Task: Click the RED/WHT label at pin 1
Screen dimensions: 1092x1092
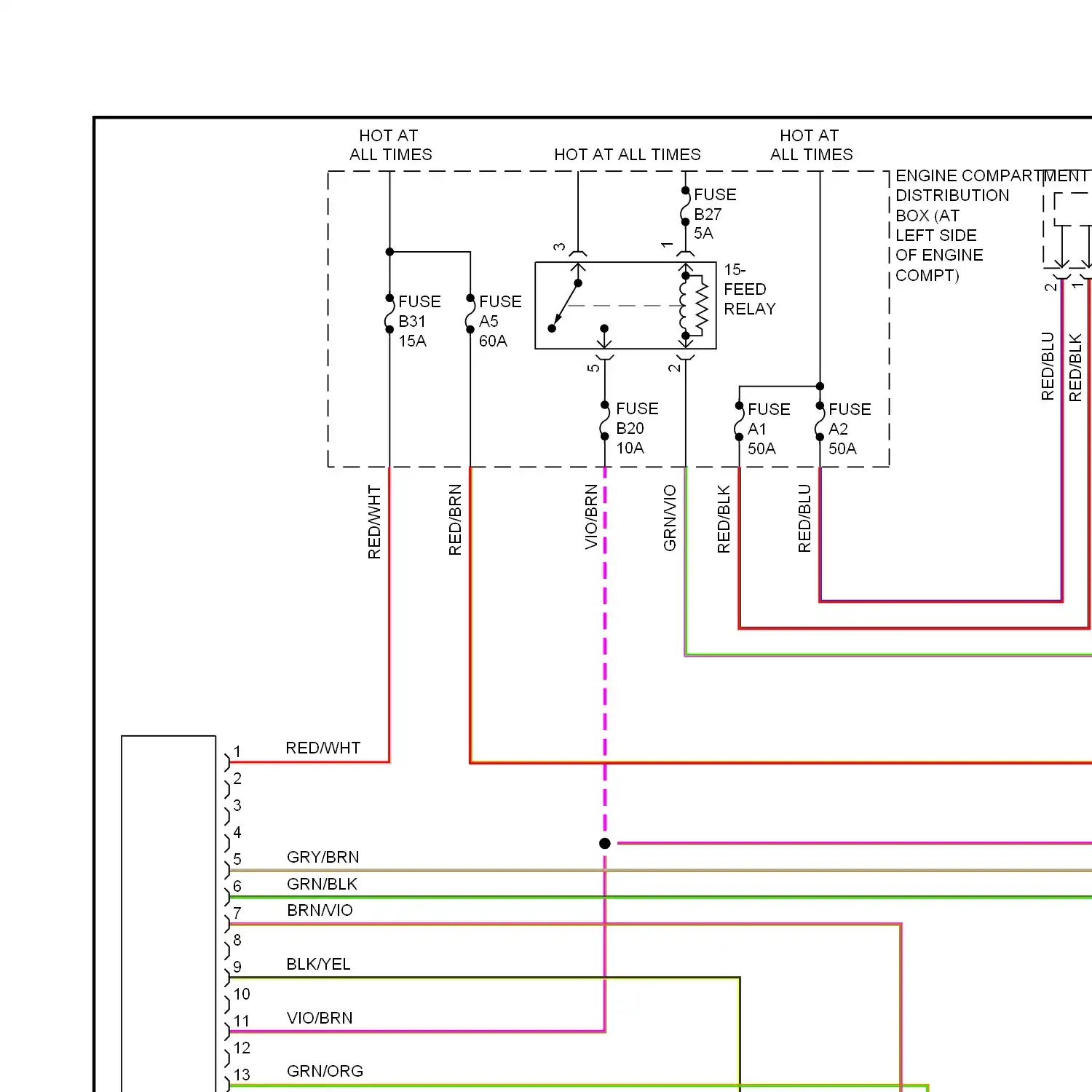Action: (x=323, y=748)
